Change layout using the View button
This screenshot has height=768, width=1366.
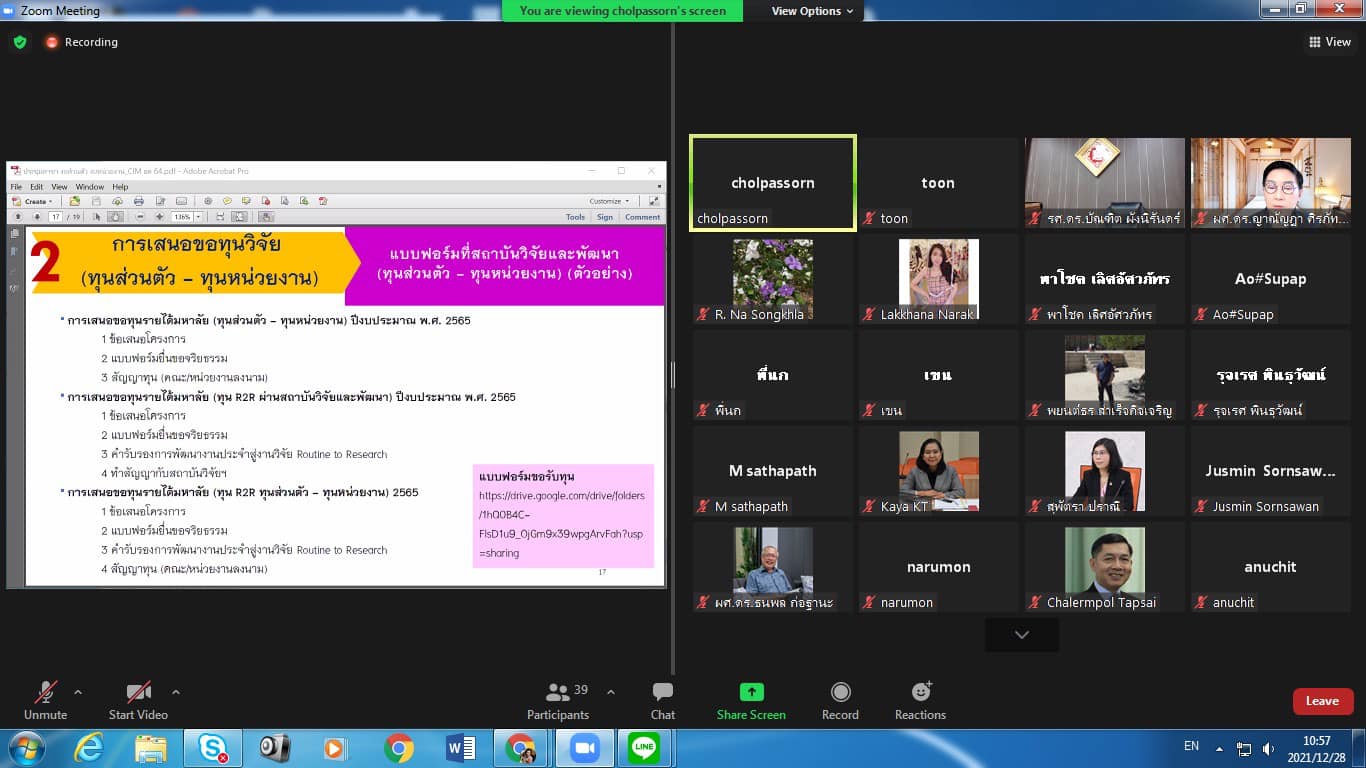point(1330,42)
